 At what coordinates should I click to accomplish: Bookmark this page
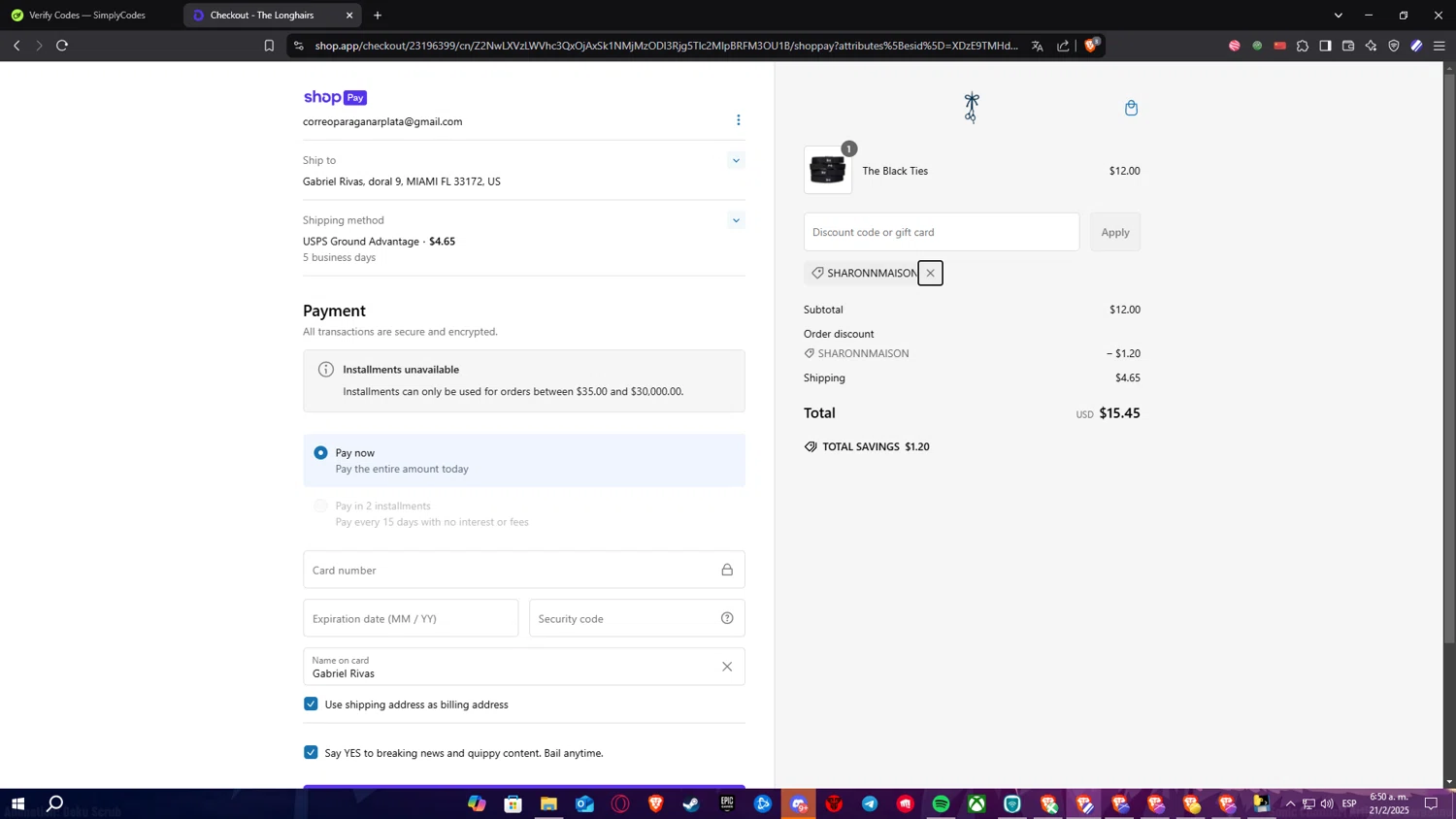[x=269, y=46]
